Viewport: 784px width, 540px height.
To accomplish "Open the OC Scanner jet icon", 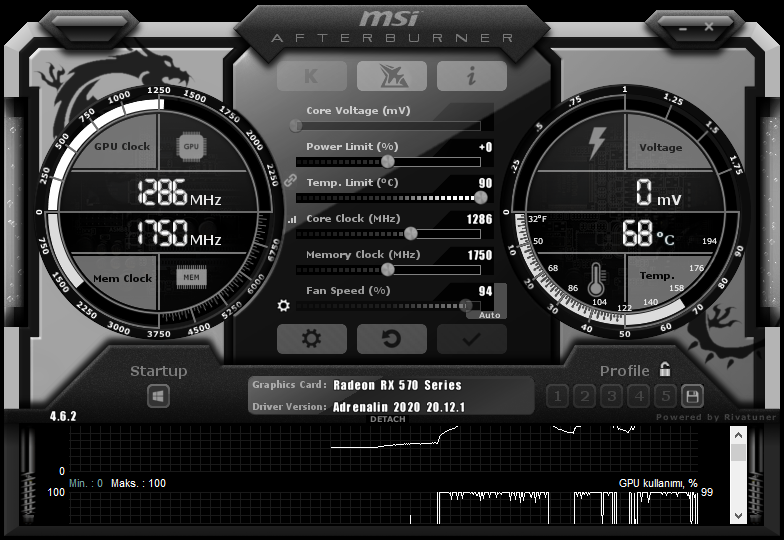I will (x=392, y=76).
